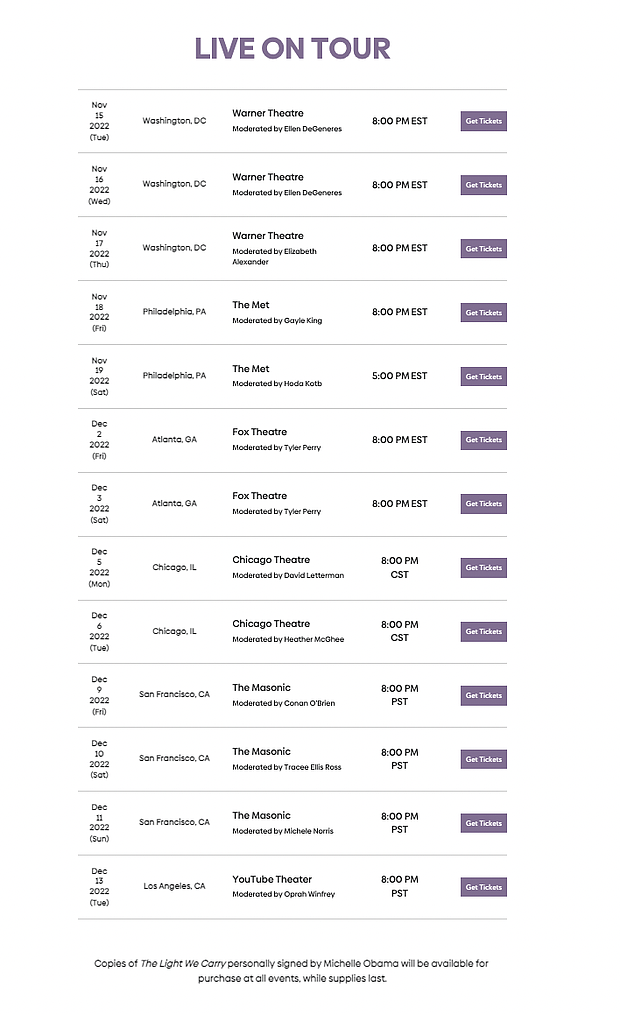This screenshot has height=1014, width=620.
Task: Get tickets for Michele Norris show
Action: 483,823
